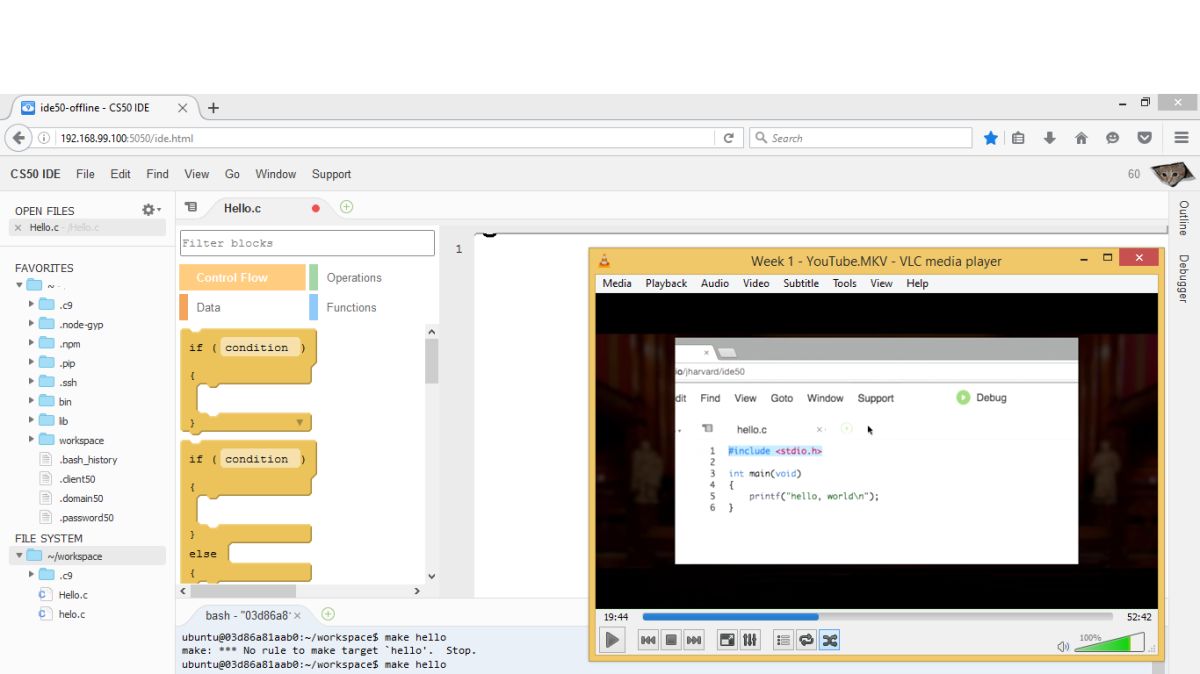The width and height of the screenshot is (1200, 674).
Task: Open VLC Help menu
Action: point(917,283)
